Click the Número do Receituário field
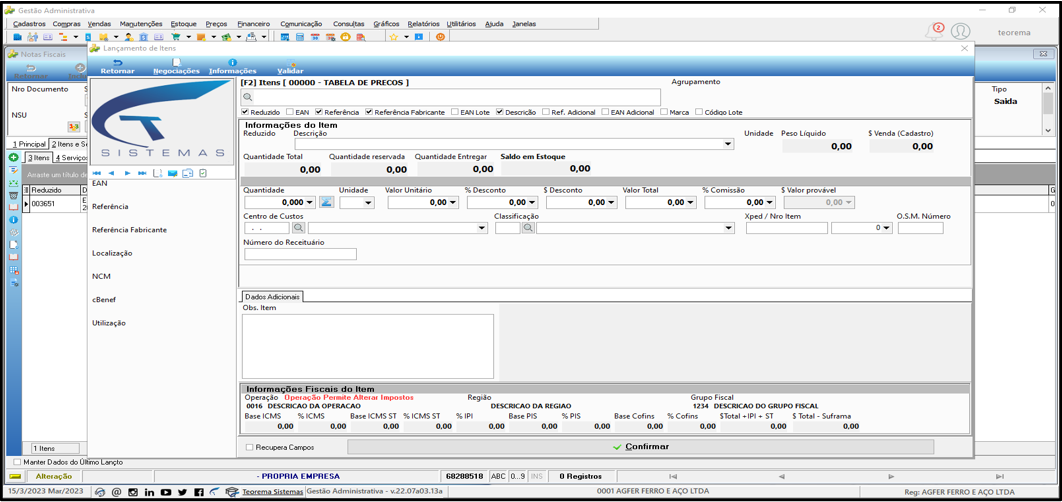Viewport: 1062px width, 502px height. (300, 254)
